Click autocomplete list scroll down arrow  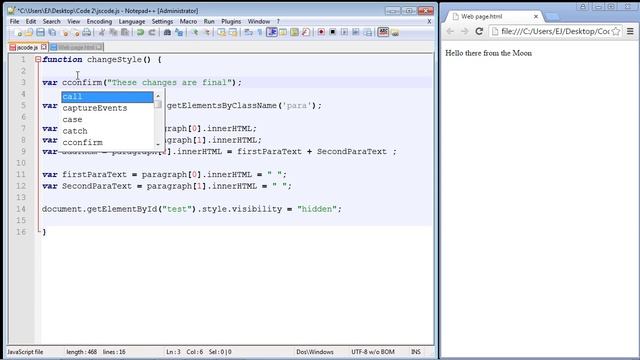click(x=158, y=144)
